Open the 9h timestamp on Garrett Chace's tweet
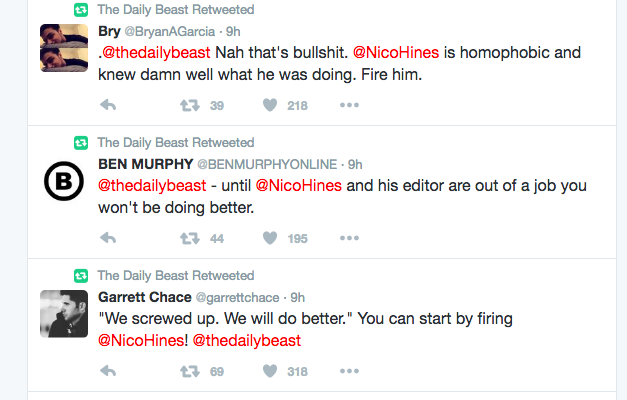This screenshot has width=627, height=400. click(x=297, y=298)
